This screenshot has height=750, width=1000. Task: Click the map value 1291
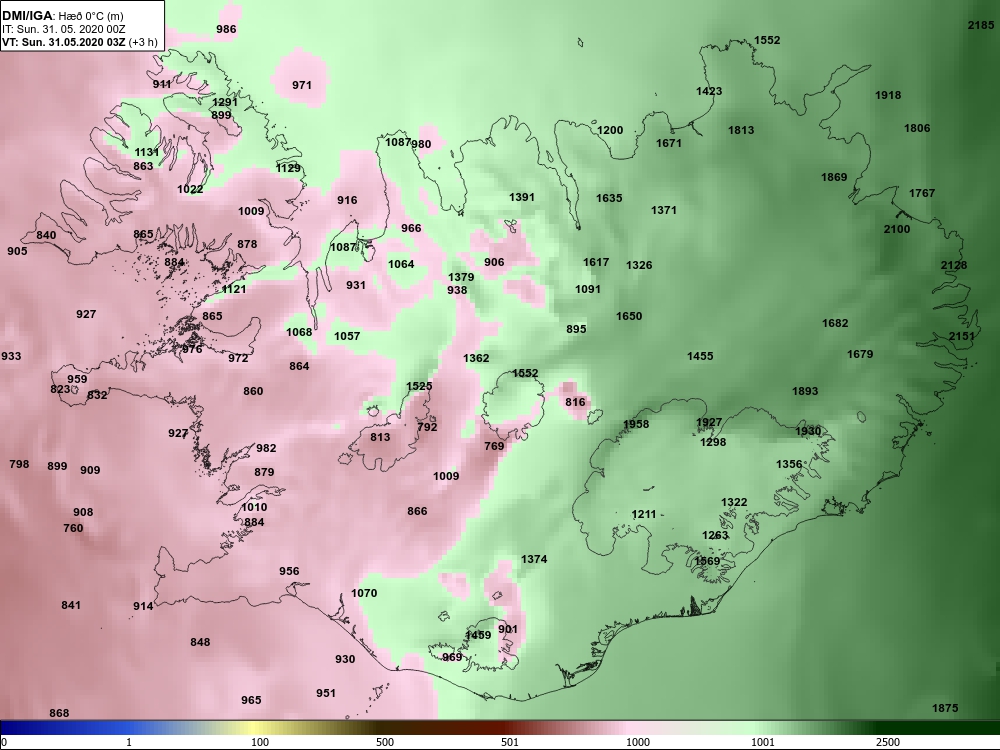coord(224,102)
